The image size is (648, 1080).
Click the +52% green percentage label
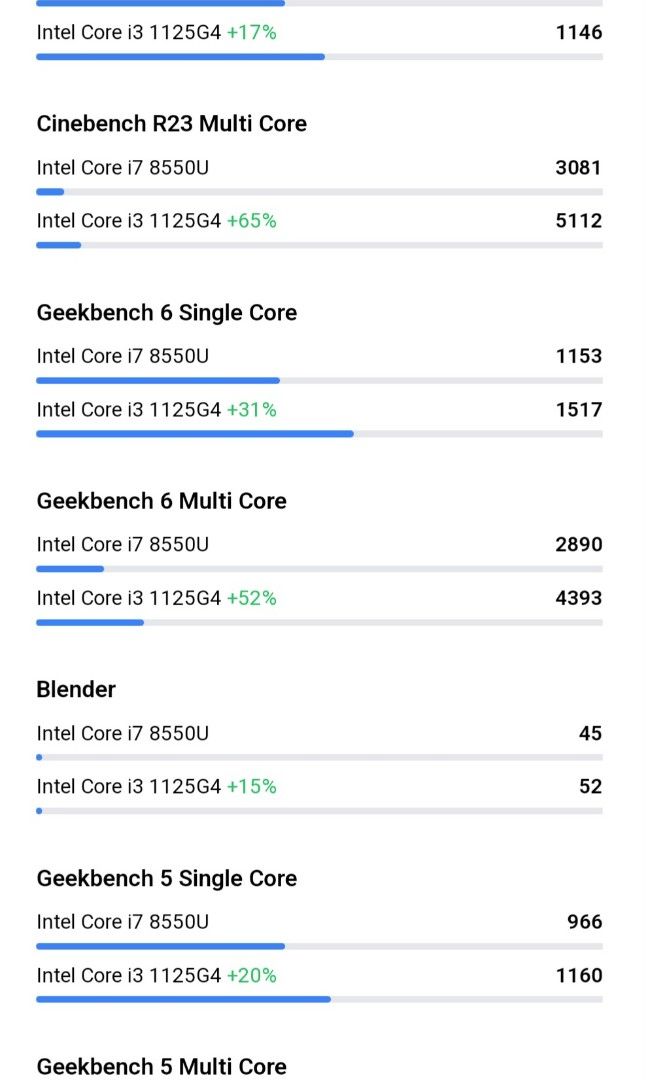coord(251,599)
